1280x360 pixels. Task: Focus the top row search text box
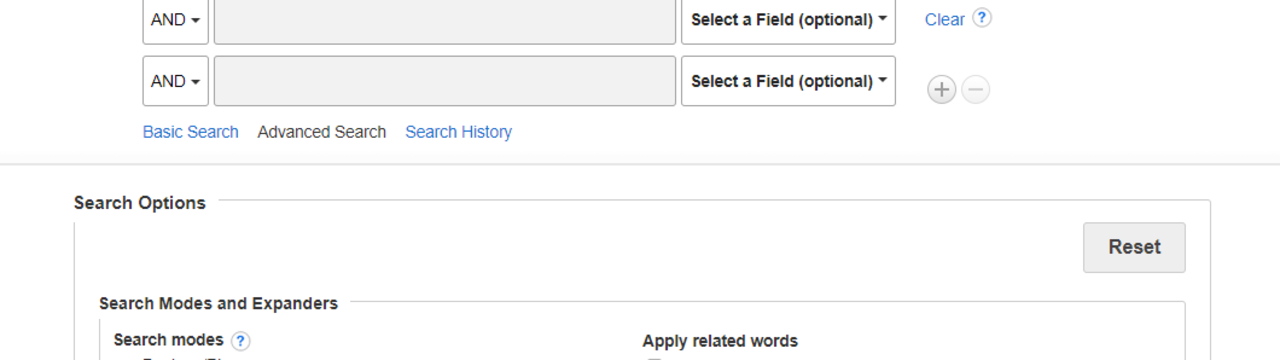pyautogui.click(x=445, y=20)
